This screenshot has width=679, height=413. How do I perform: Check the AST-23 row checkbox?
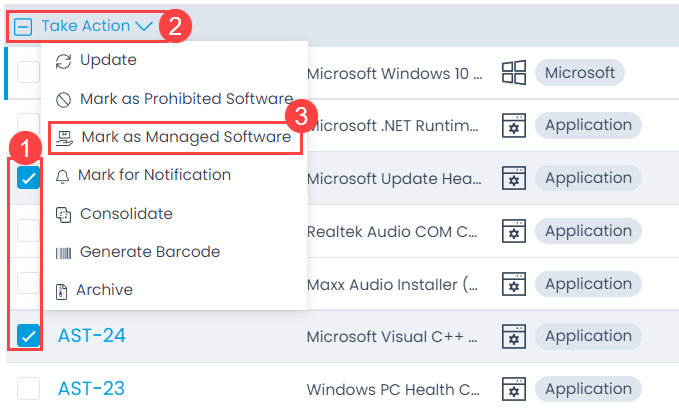29,388
